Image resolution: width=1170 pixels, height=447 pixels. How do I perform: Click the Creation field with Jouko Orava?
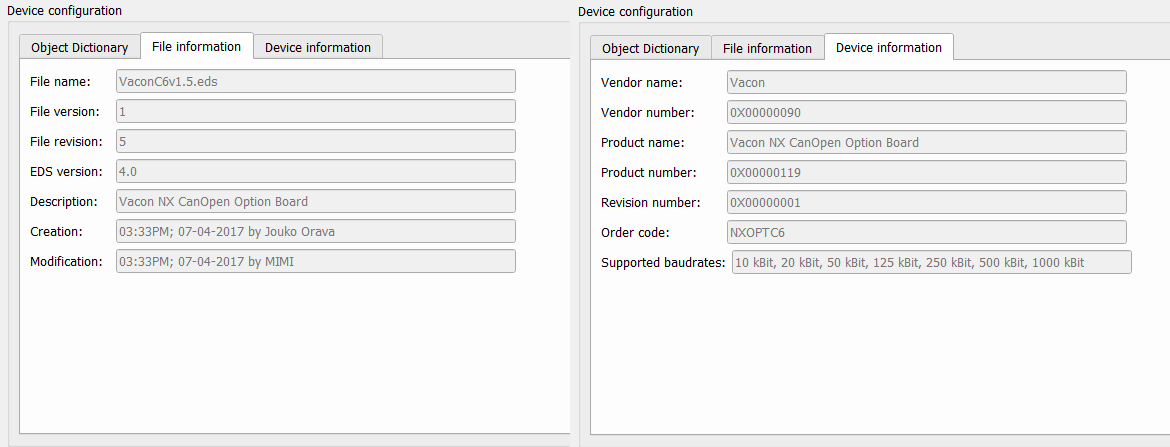click(x=316, y=231)
